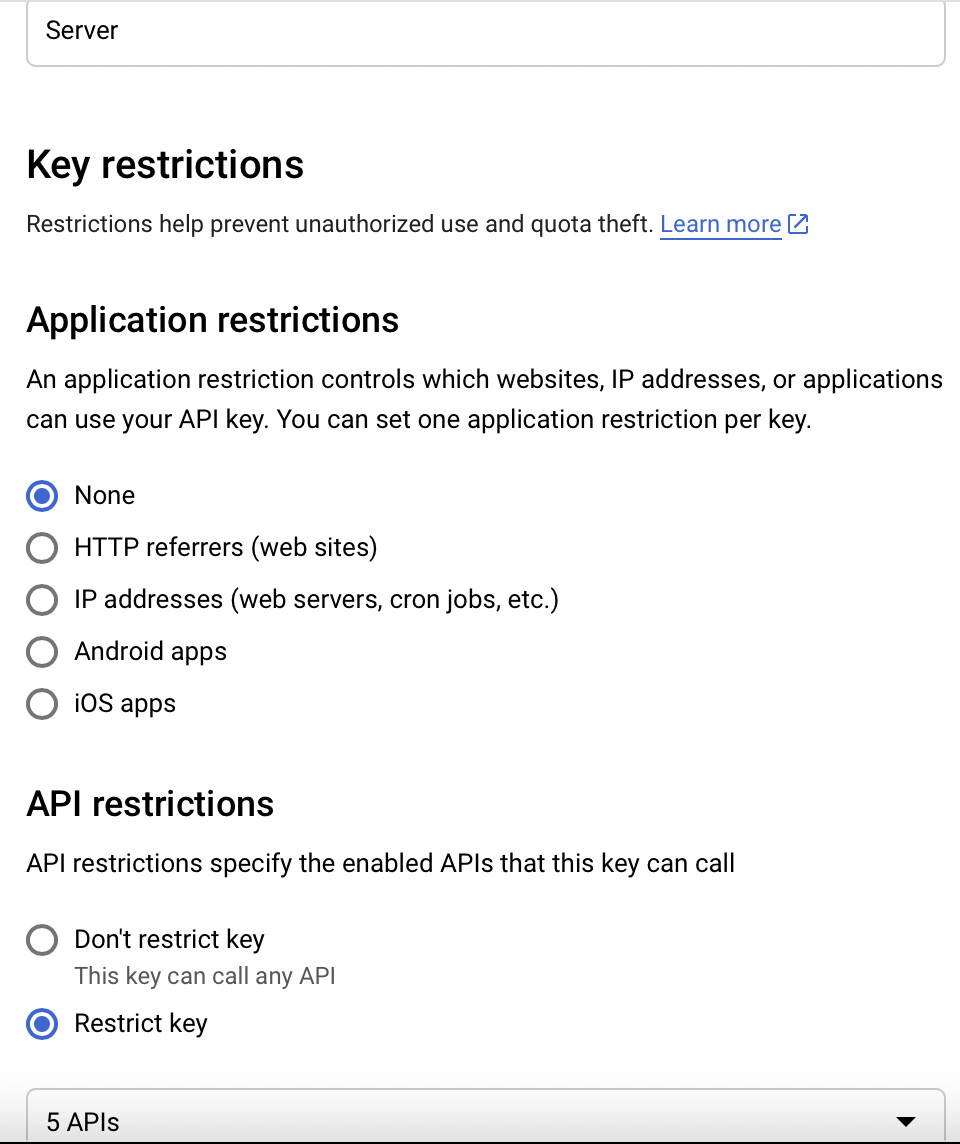This screenshot has width=960, height=1144.
Task: Open the 5 APIs dropdown
Action: [x=486, y=1117]
